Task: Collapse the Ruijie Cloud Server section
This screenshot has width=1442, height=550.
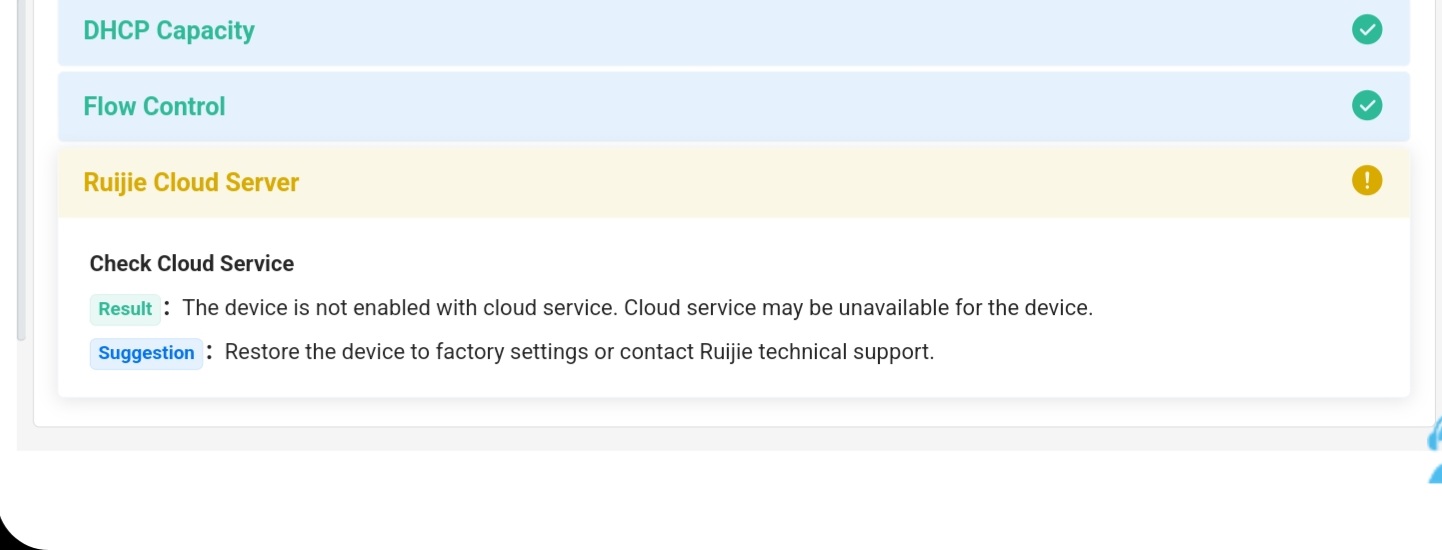Action: 191,183
